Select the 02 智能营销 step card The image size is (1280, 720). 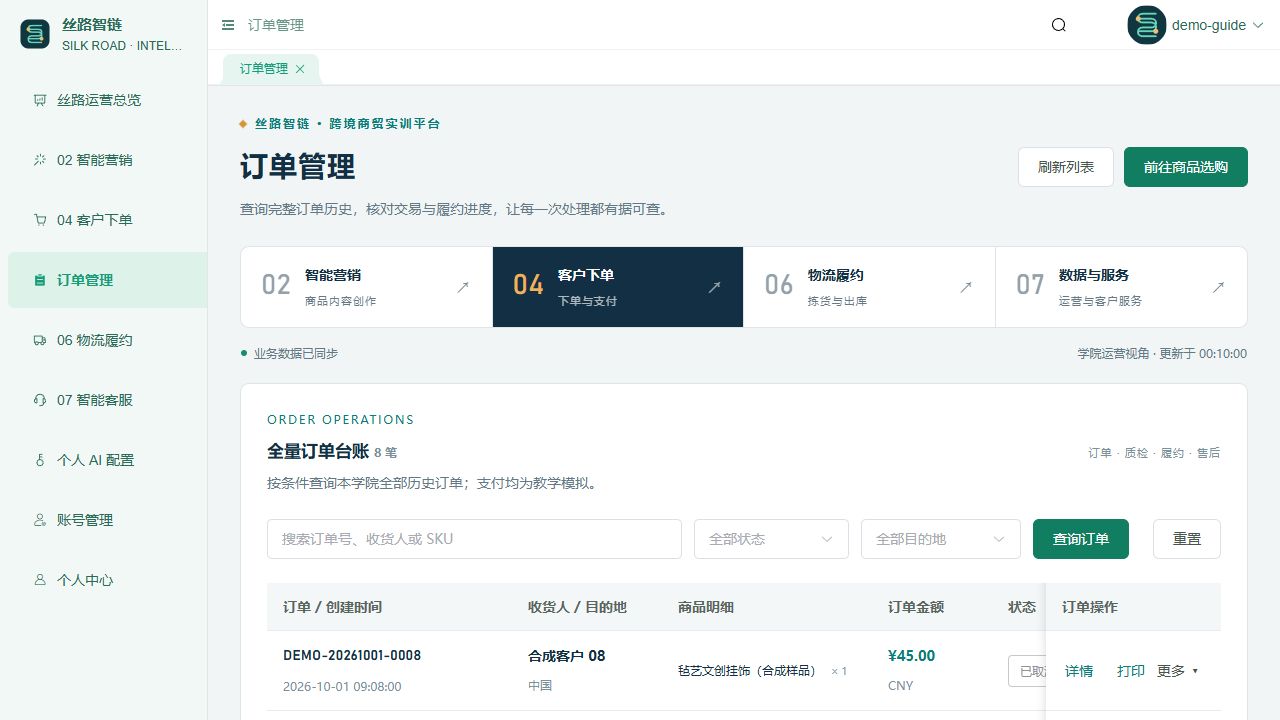click(x=367, y=287)
